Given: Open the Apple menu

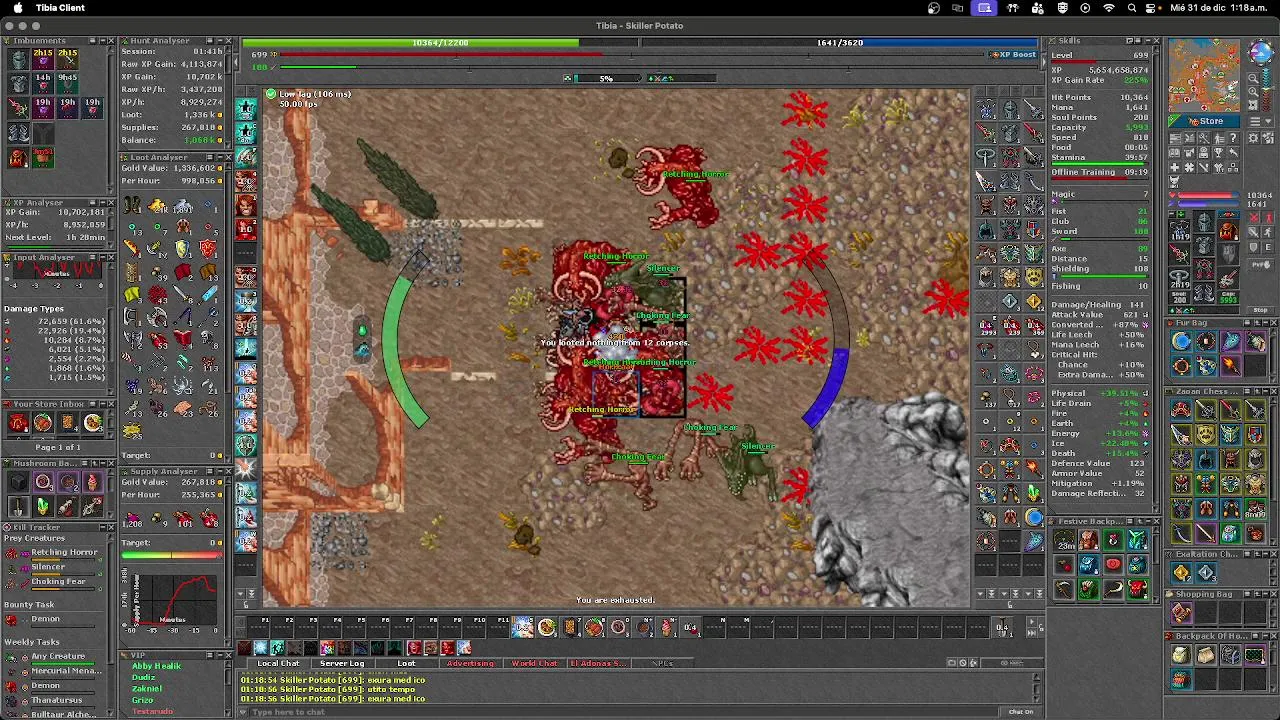Looking at the screenshot, I should click(17, 8).
